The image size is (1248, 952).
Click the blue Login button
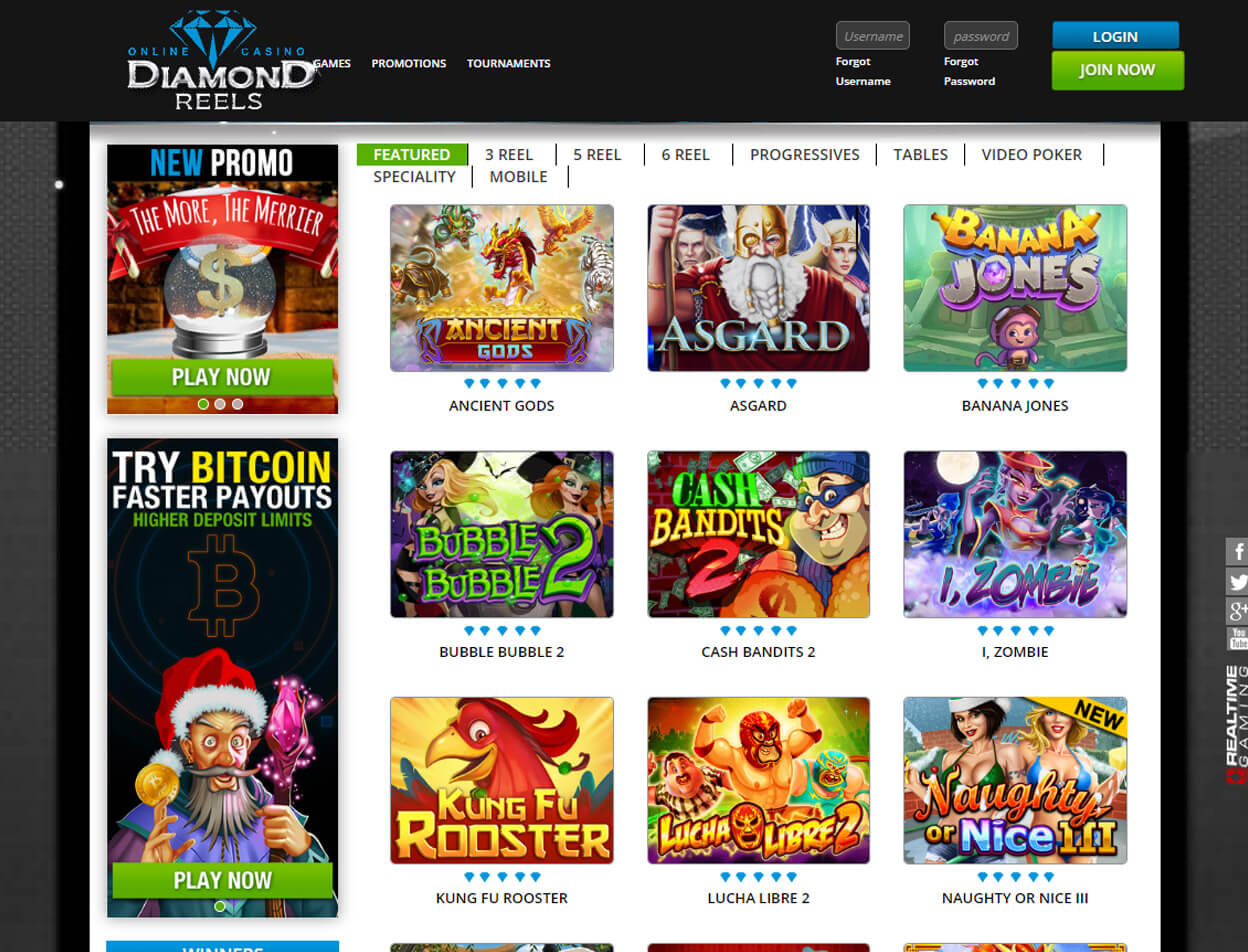(x=1115, y=36)
